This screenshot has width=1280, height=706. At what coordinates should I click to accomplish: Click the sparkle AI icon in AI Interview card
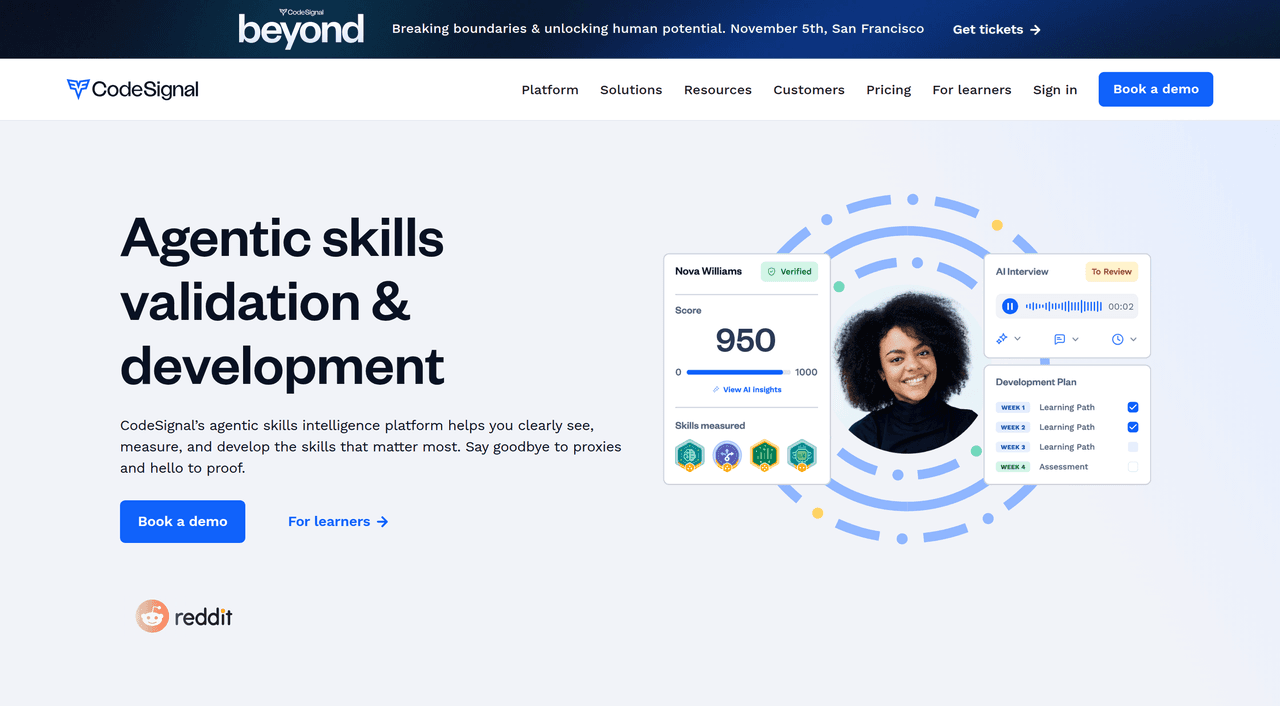(x=1002, y=339)
